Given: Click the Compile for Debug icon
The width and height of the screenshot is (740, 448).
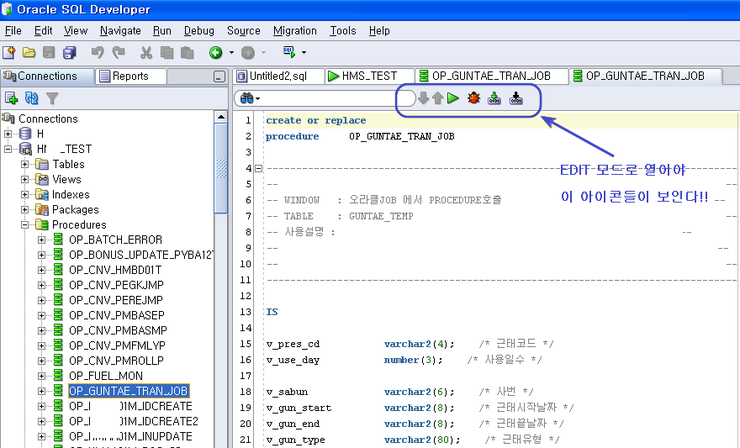Looking at the screenshot, I should [x=516, y=98].
